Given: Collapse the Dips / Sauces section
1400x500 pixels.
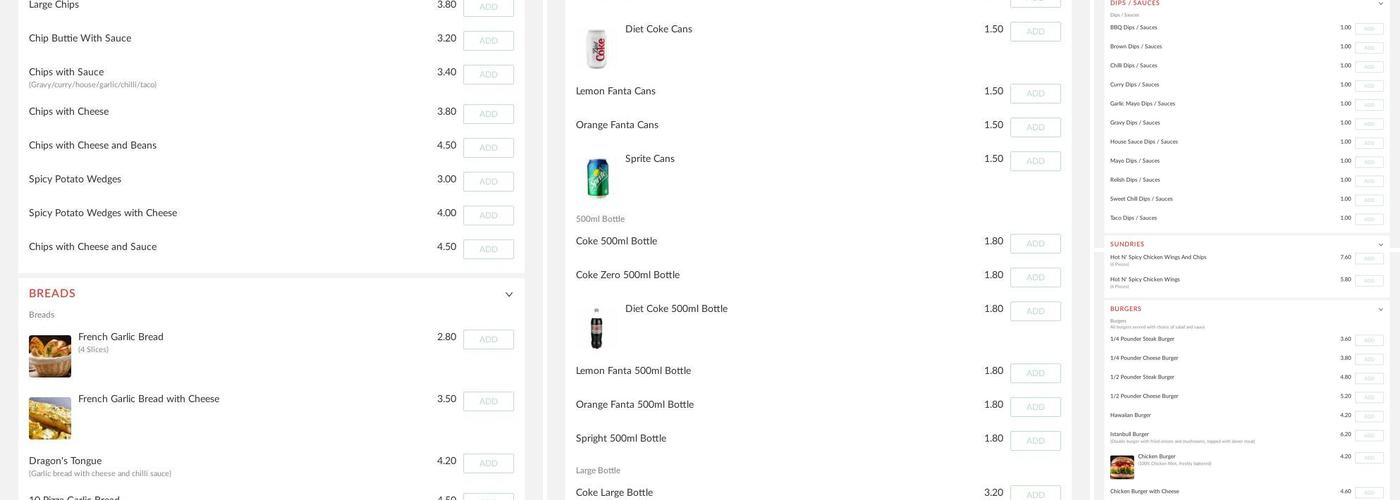Looking at the screenshot, I should (x=1381, y=3).
